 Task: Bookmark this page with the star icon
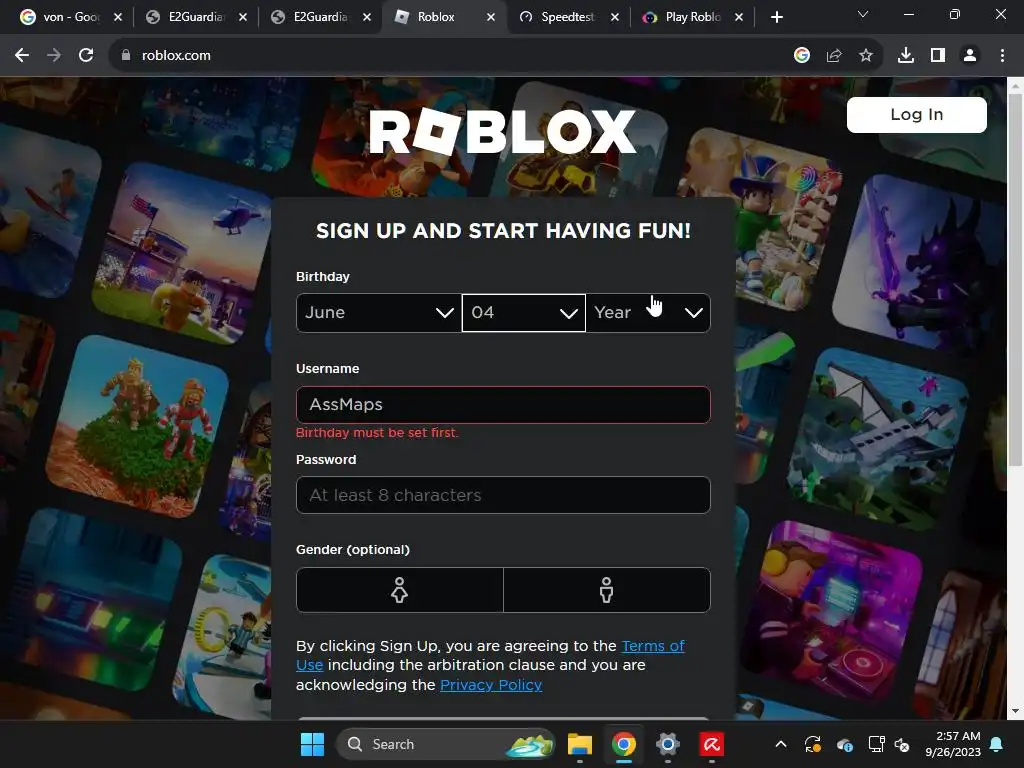tap(866, 56)
